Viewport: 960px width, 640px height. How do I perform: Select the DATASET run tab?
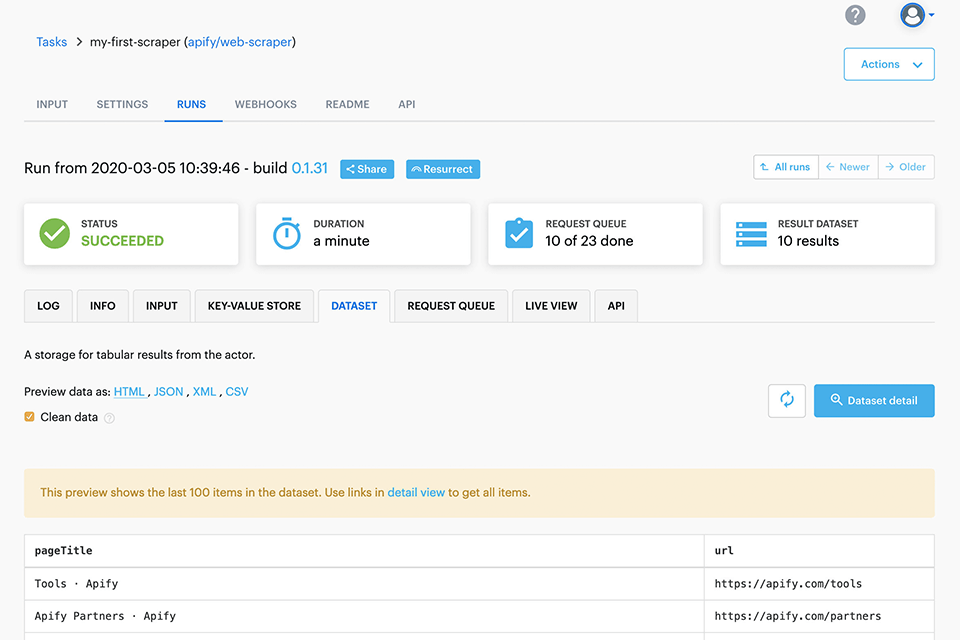click(x=354, y=306)
